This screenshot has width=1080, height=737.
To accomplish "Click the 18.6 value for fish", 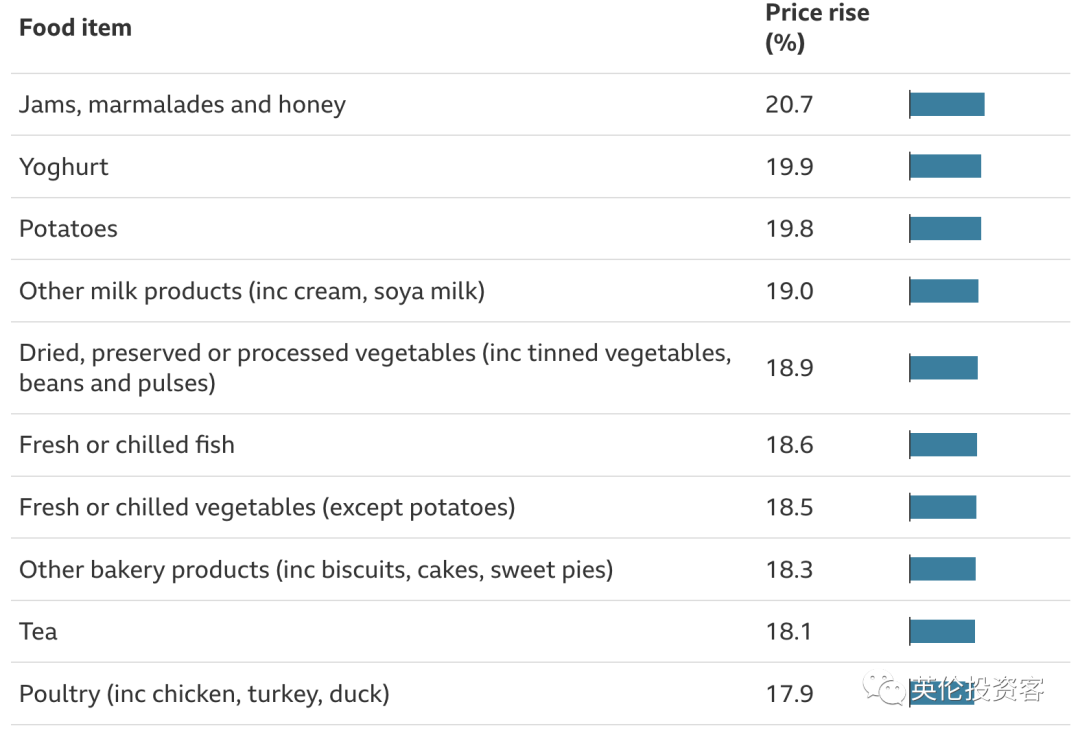I will (789, 445).
